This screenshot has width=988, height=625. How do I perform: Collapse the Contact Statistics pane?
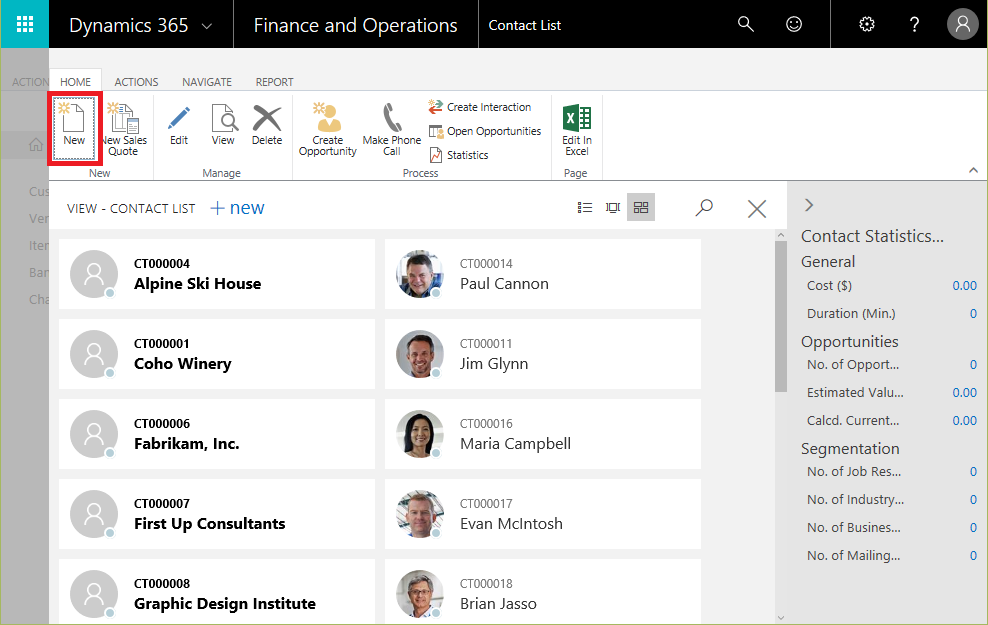coord(809,205)
